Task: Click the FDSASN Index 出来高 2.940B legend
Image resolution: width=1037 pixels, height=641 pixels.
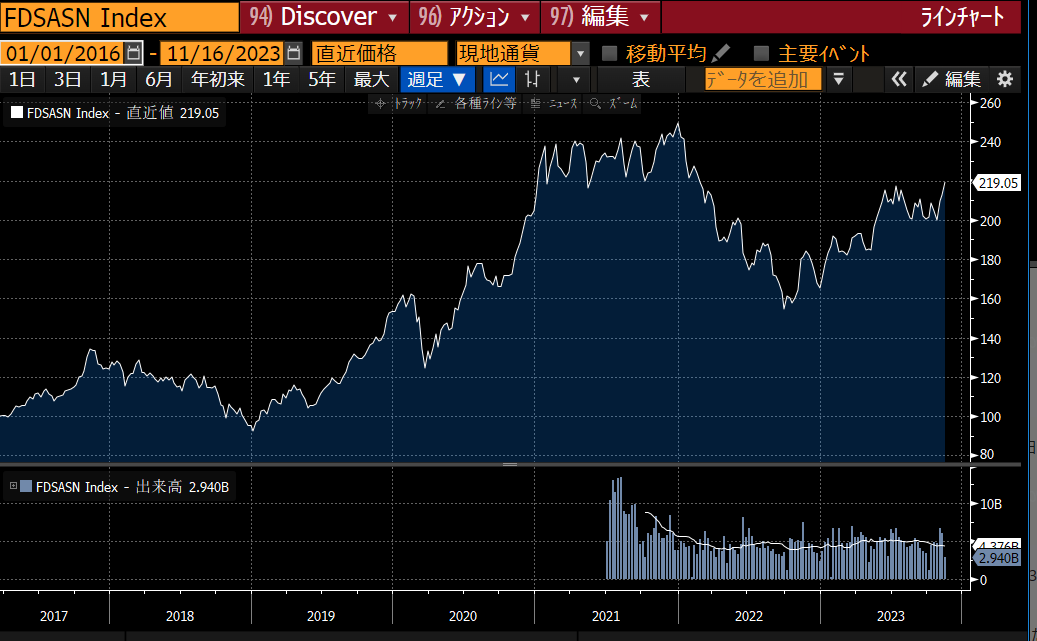Action: pyautogui.click(x=120, y=487)
